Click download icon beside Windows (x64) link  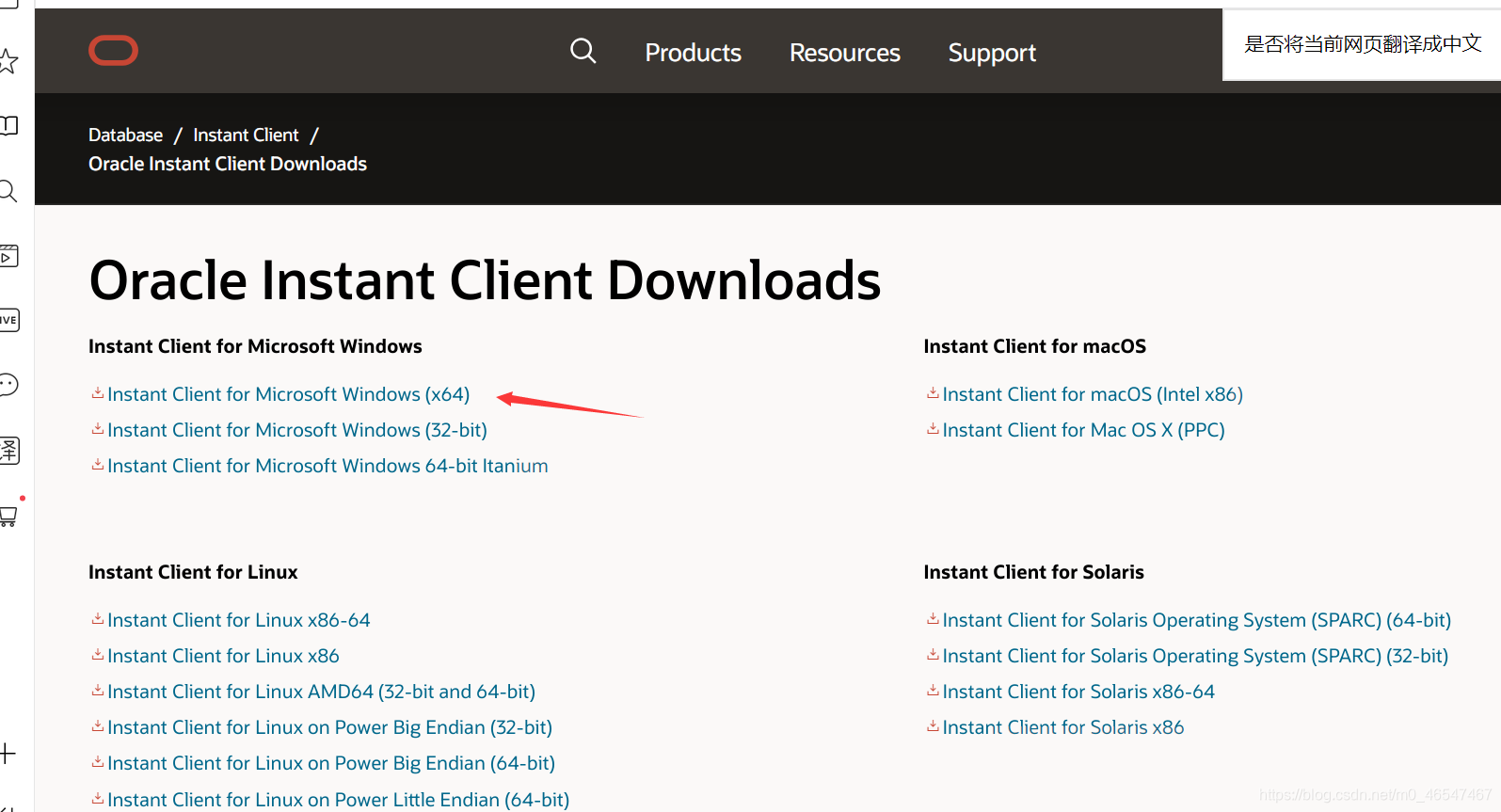(97, 393)
